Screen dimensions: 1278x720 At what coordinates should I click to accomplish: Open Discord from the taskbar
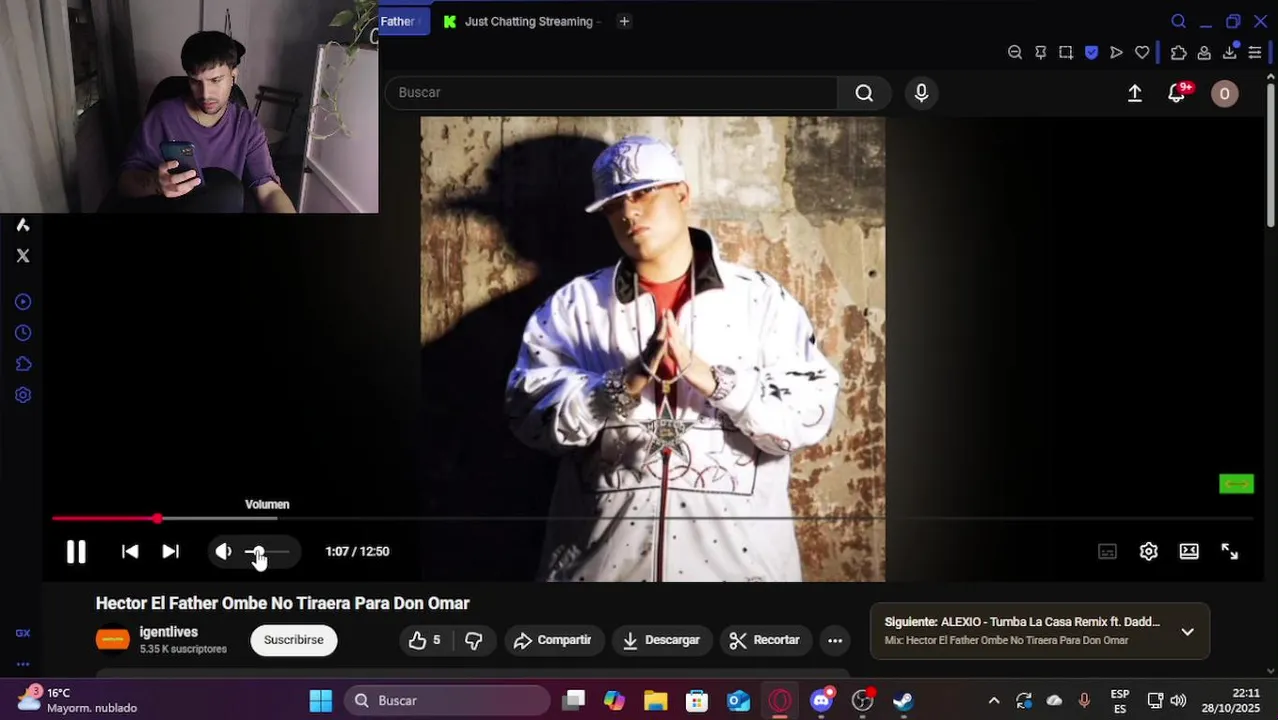[x=821, y=701]
